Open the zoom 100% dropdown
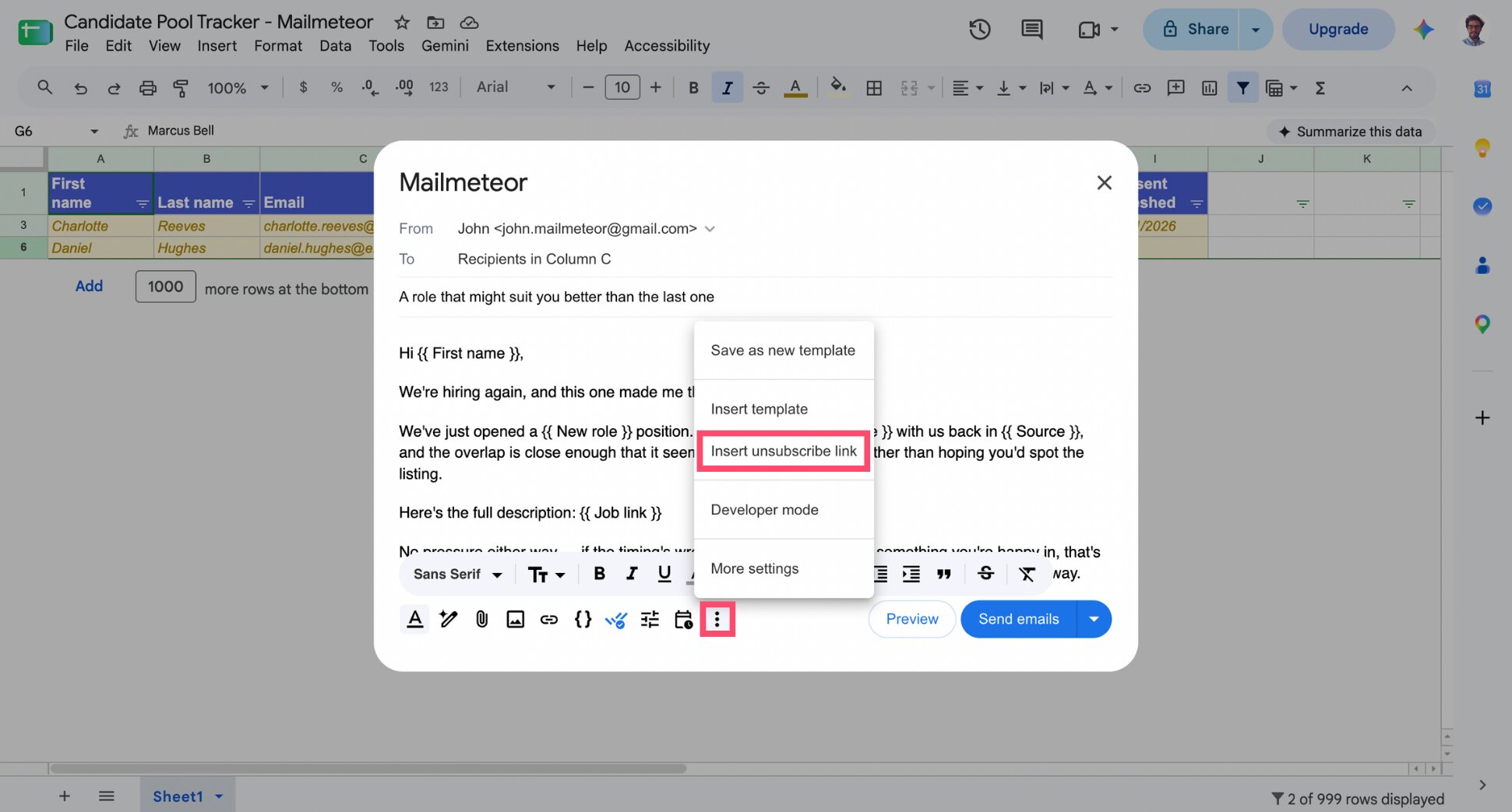Screen dimensions: 1512x812 [x=238, y=88]
